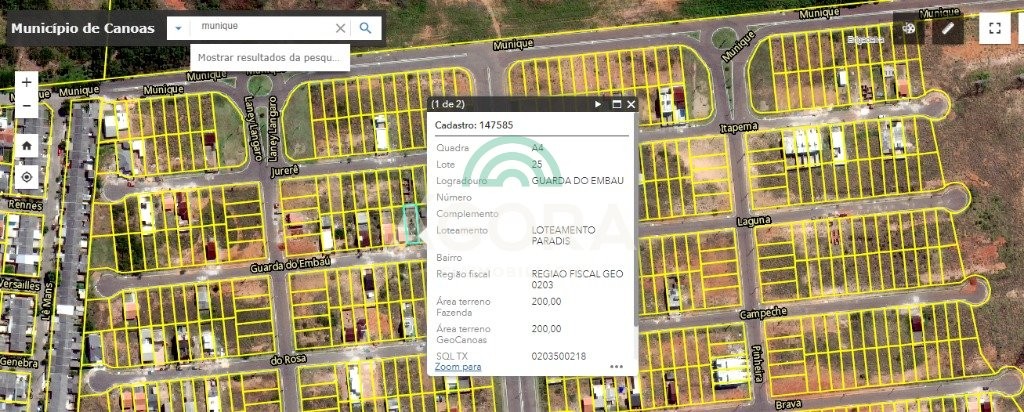Open the draw palette tool
Screen dimensions: 1024x412
pos(908,28)
